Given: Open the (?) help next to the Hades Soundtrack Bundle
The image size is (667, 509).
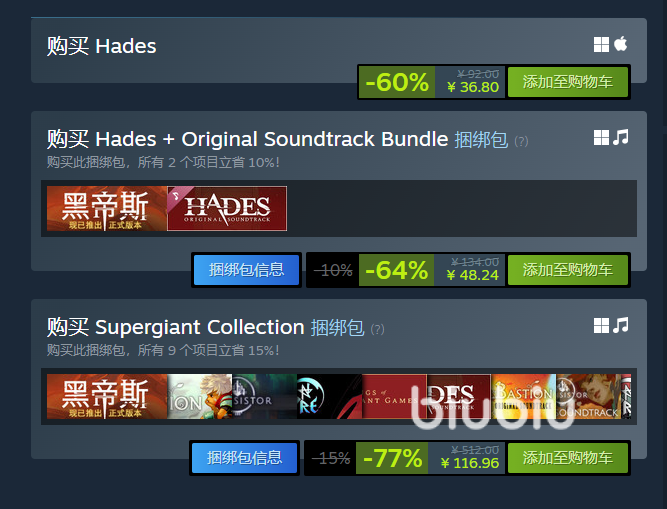Looking at the screenshot, I should click(521, 141).
